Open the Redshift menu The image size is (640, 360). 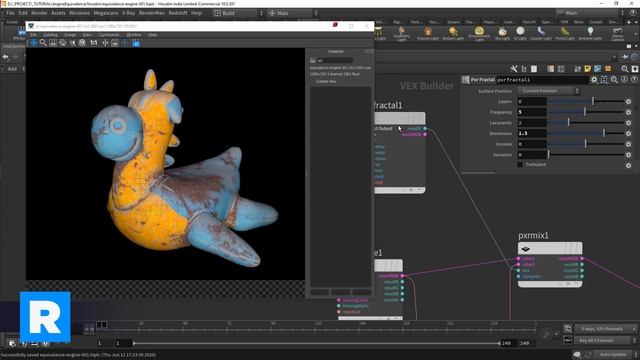tap(178, 13)
